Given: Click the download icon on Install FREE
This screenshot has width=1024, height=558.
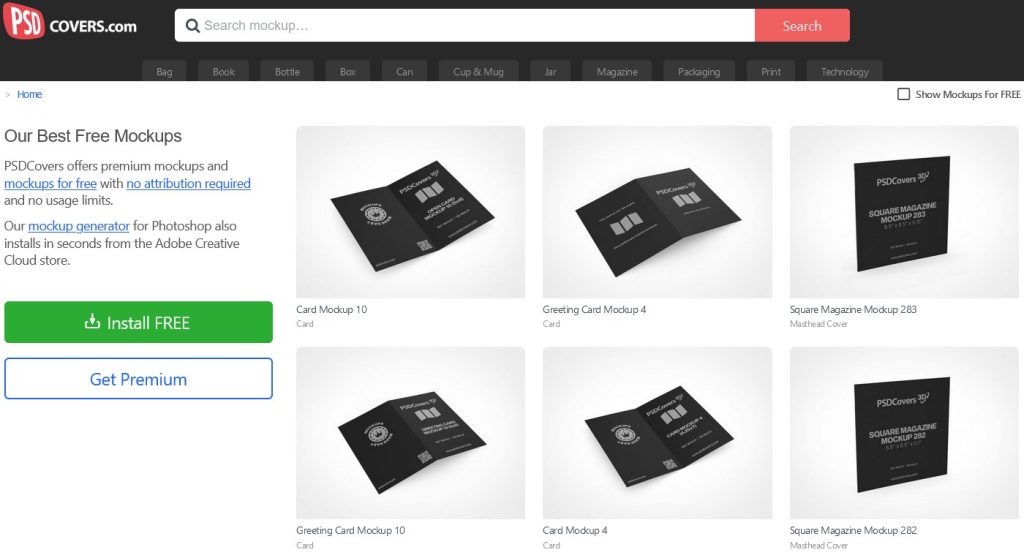Looking at the screenshot, I should (x=92, y=322).
